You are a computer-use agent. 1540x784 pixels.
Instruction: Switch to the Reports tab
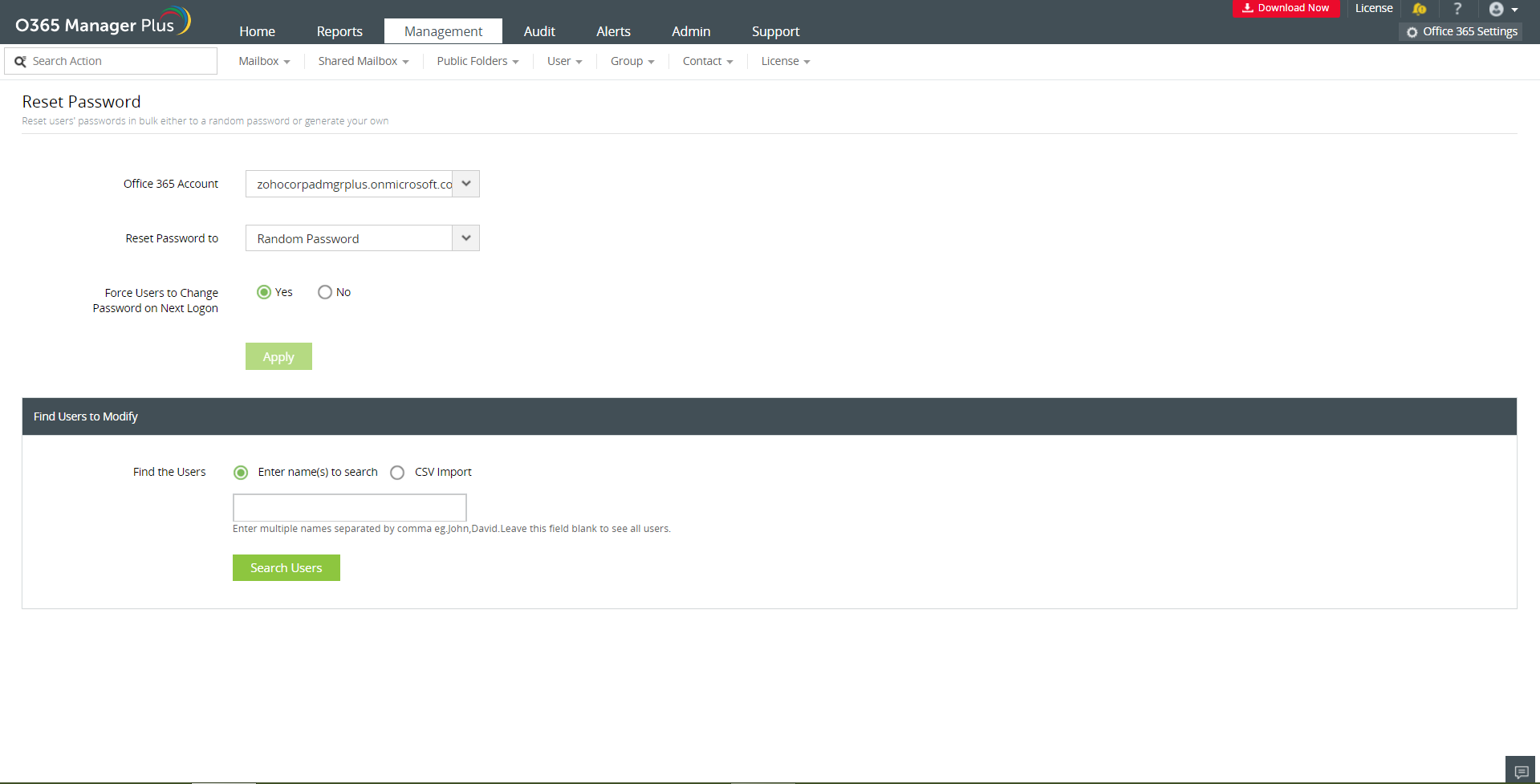coord(339,31)
